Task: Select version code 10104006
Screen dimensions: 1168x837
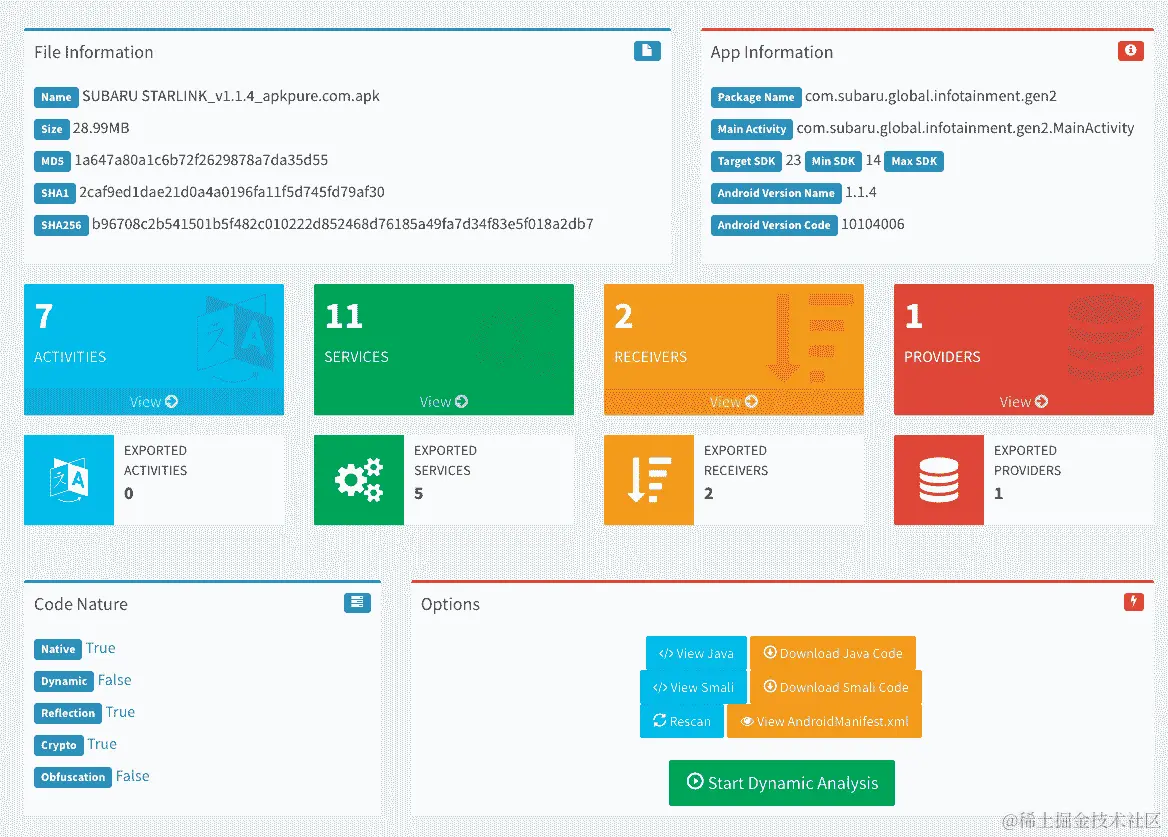Action: [873, 224]
